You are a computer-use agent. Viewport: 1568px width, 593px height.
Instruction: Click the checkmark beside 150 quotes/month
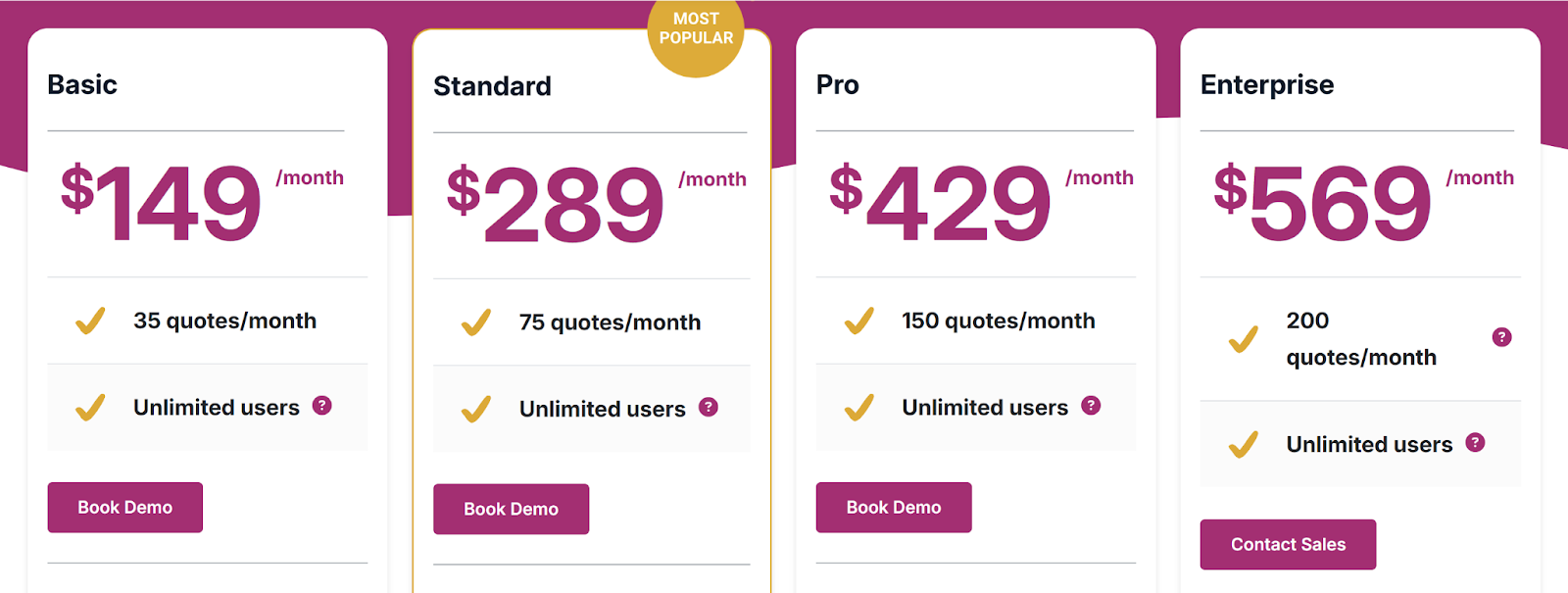[859, 319]
